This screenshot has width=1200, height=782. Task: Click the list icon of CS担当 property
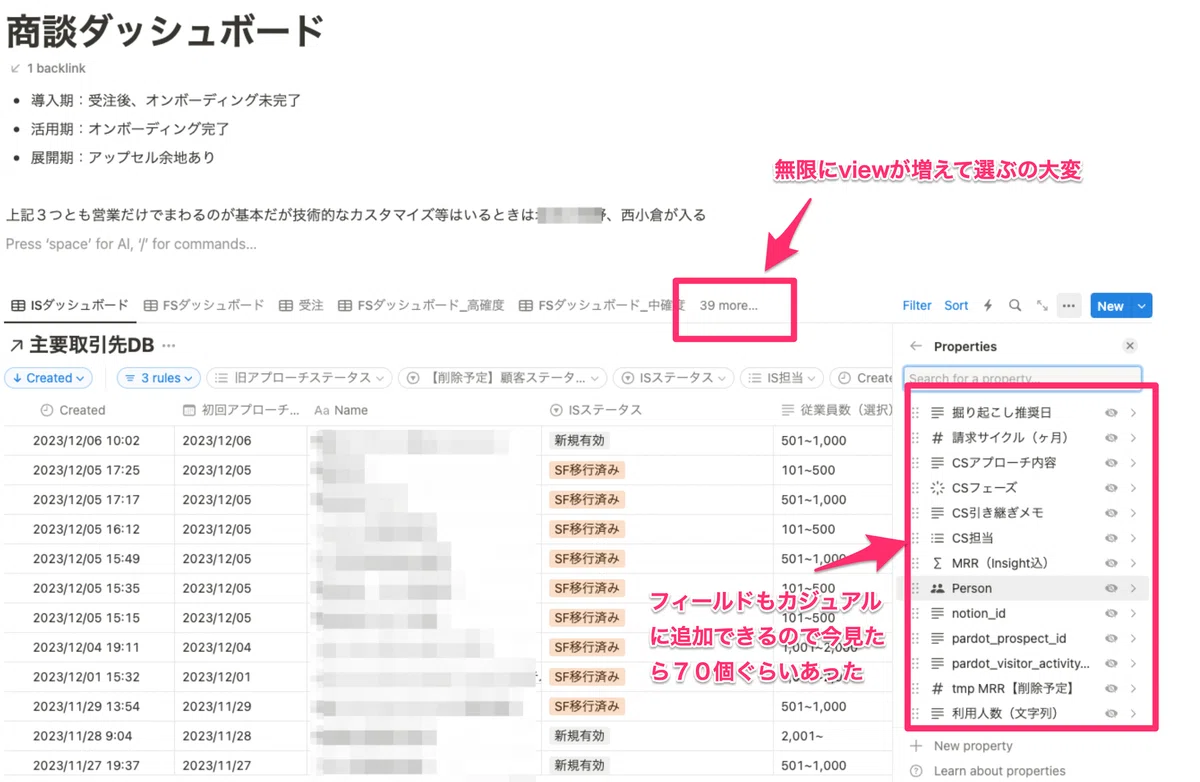(x=937, y=538)
